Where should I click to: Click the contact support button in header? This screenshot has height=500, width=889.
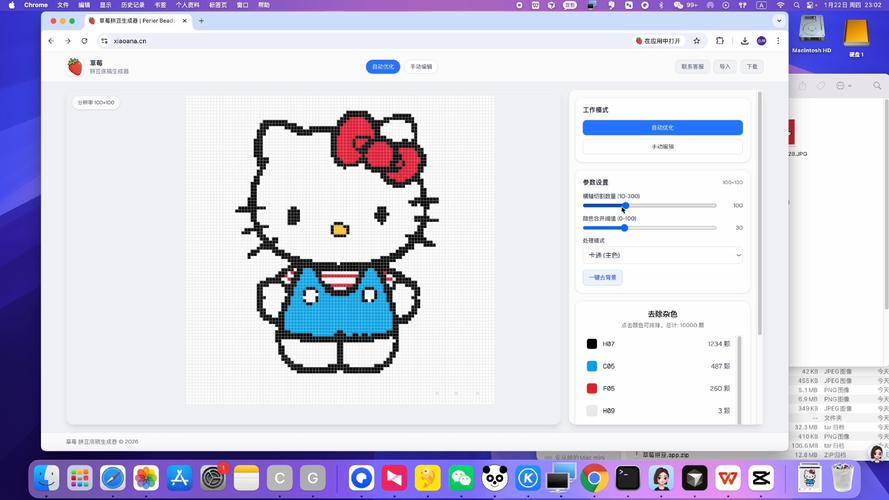(x=692, y=66)
